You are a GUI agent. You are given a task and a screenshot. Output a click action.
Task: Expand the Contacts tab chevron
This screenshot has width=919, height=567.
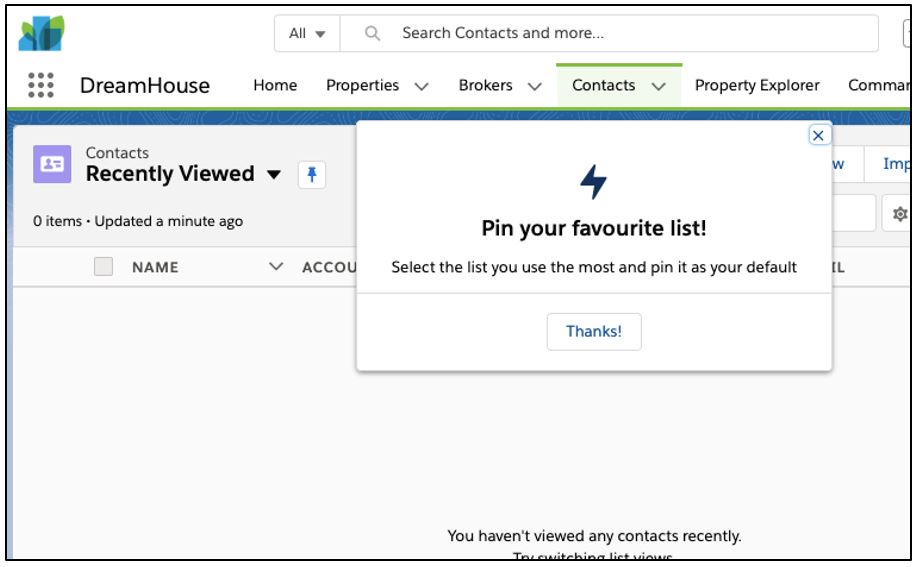tap(659, 86)
